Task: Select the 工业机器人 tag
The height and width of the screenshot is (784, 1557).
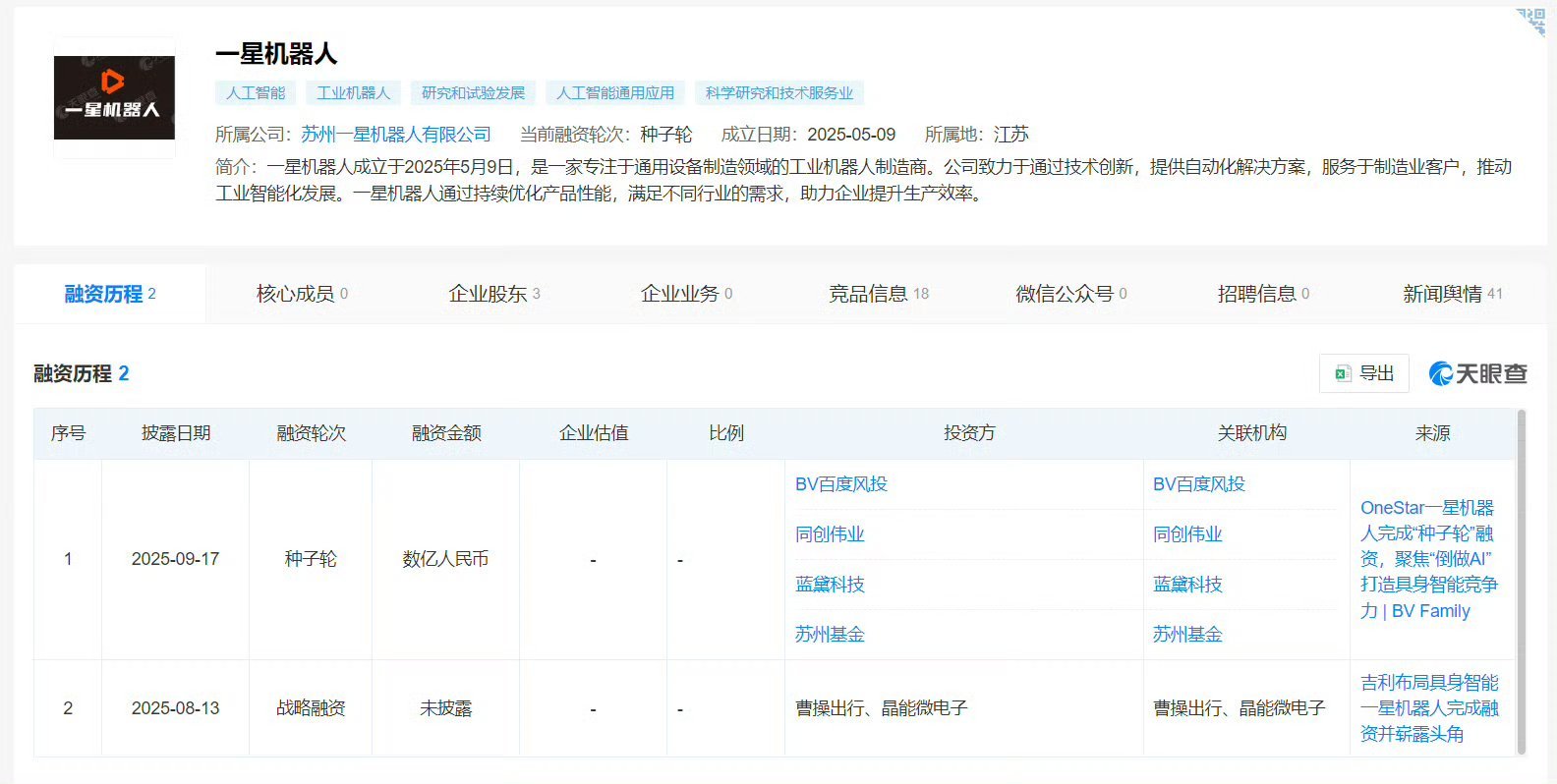Action: coord(353,93)
